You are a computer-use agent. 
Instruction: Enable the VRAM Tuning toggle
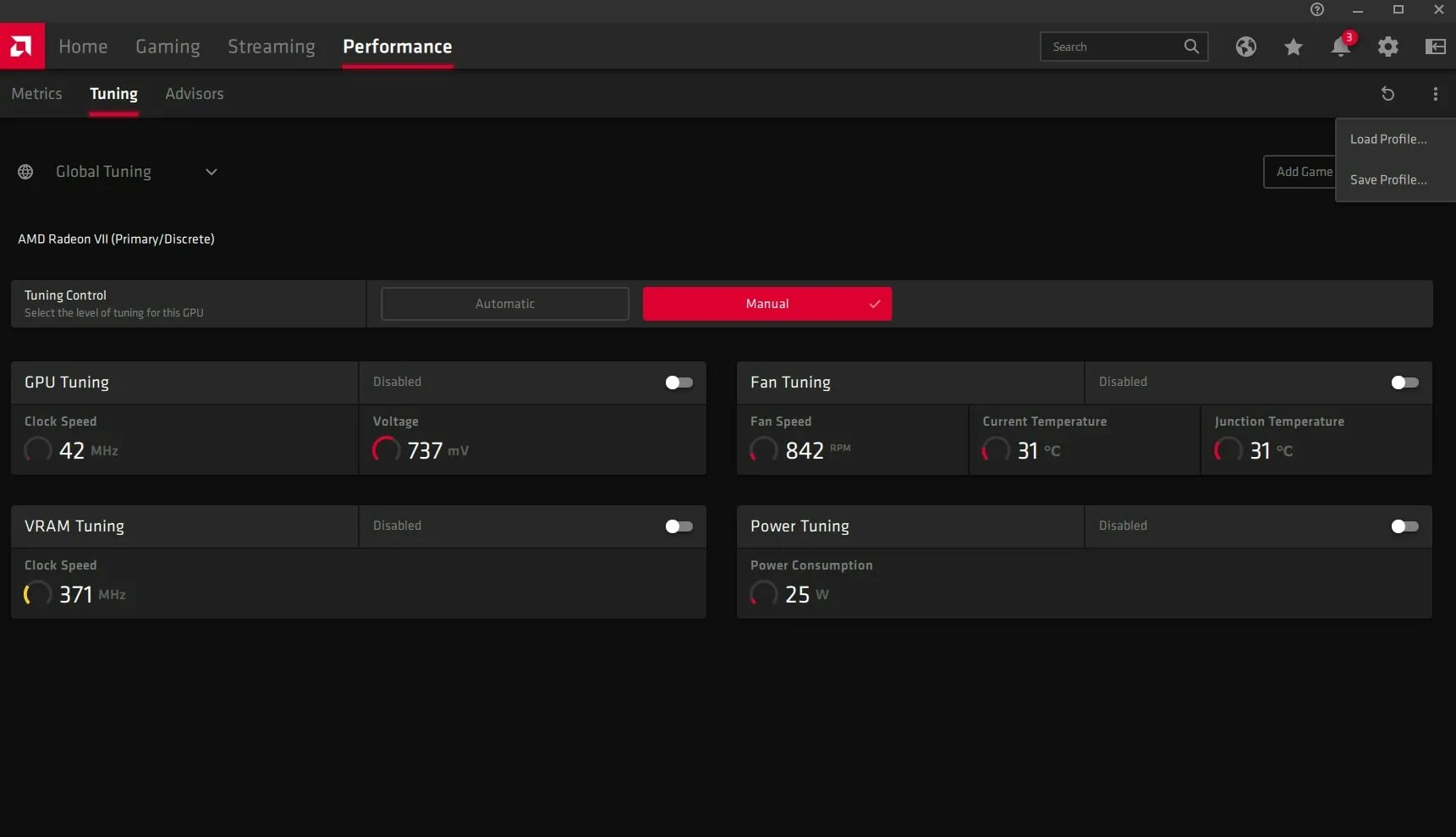pyautogui.click(x=679, y=526)
